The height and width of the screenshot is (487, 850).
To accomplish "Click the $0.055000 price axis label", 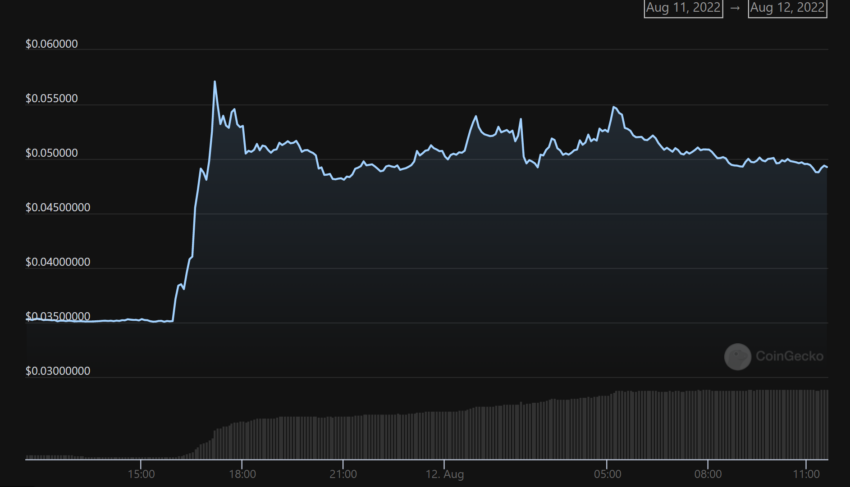I will (x=51, y=99).
